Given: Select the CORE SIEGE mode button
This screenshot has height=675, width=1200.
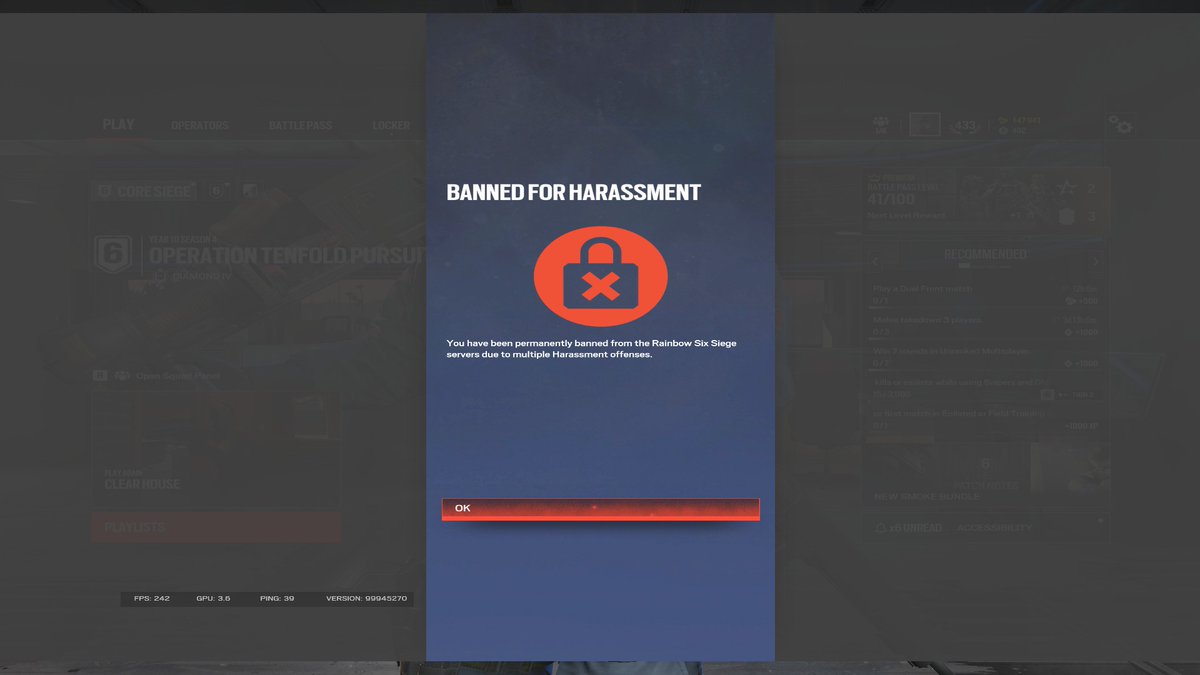Looking at the screenshot, I should pyautogui.click(x=144, y=191).
